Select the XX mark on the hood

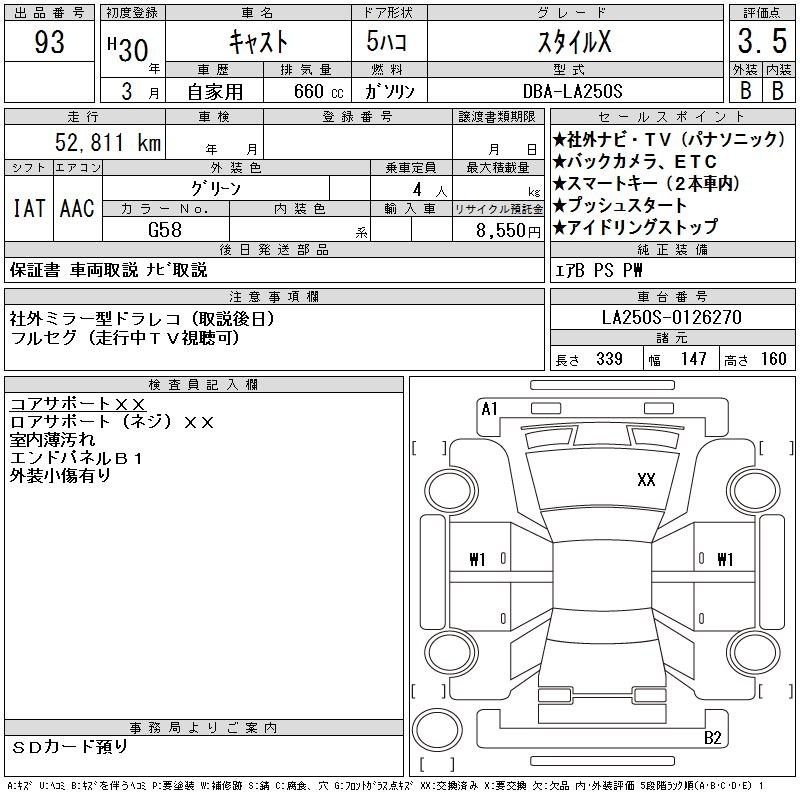pyautogui.click(x=646, y=480)
